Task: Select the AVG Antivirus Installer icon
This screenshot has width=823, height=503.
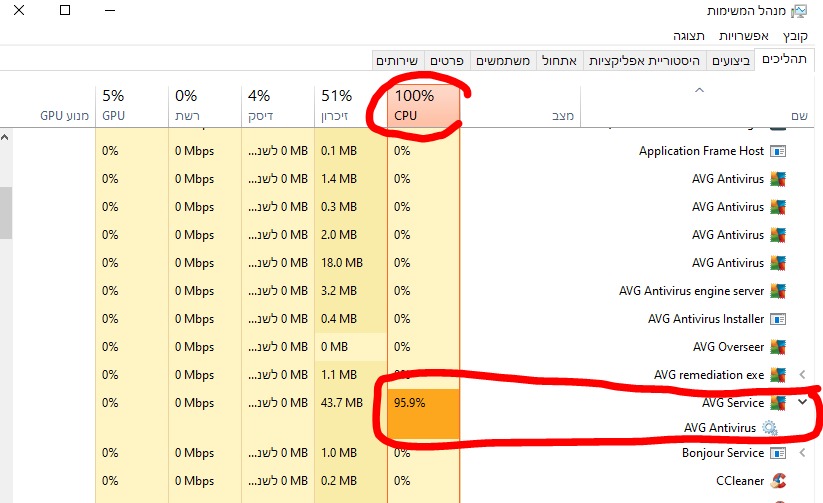Action: [x=778, y=319]
